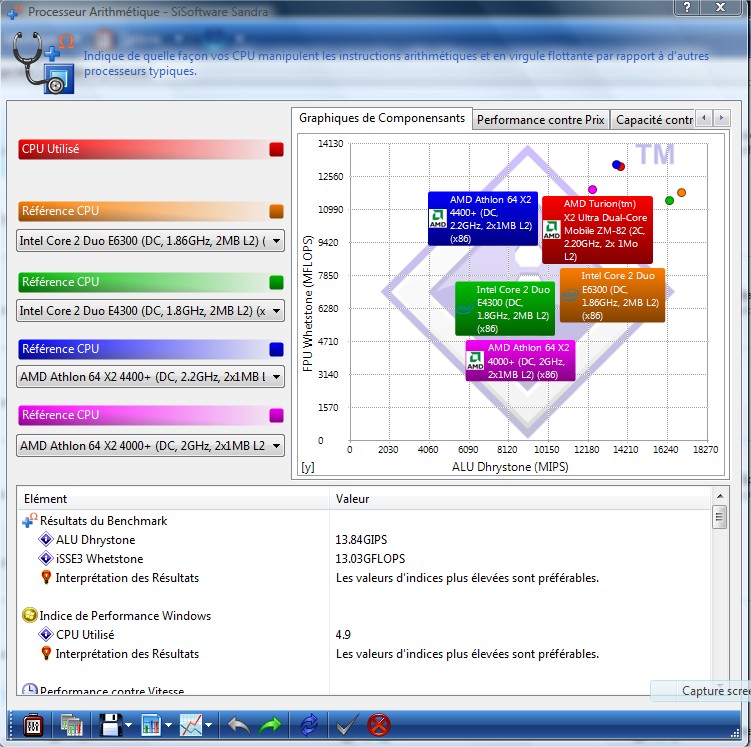This screenshot has width=751, height=747.
Task: Click the red CPU Utilisé color swatch
Action: click(276, 149)
